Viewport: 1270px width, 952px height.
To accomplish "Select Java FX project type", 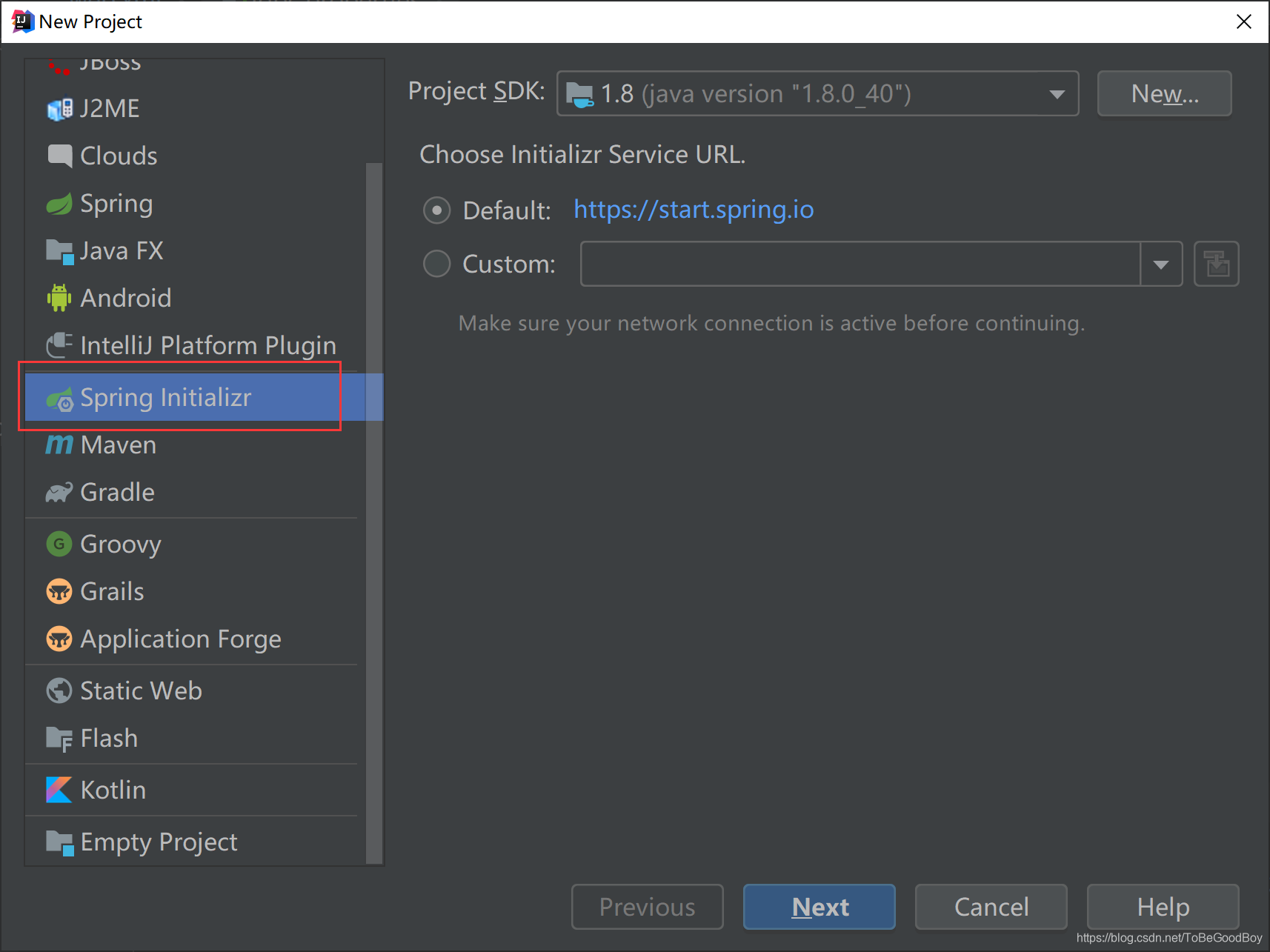I will coord(196,251).
